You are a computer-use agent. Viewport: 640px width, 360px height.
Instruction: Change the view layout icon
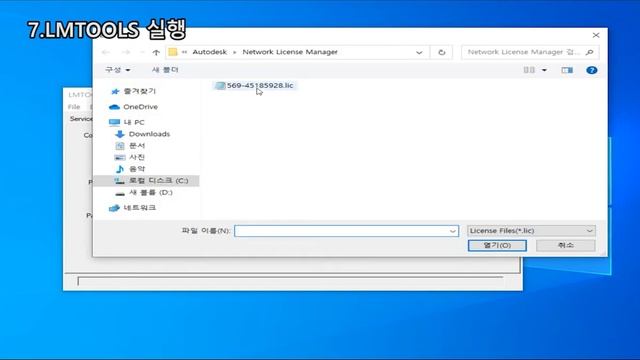[529, 70]
